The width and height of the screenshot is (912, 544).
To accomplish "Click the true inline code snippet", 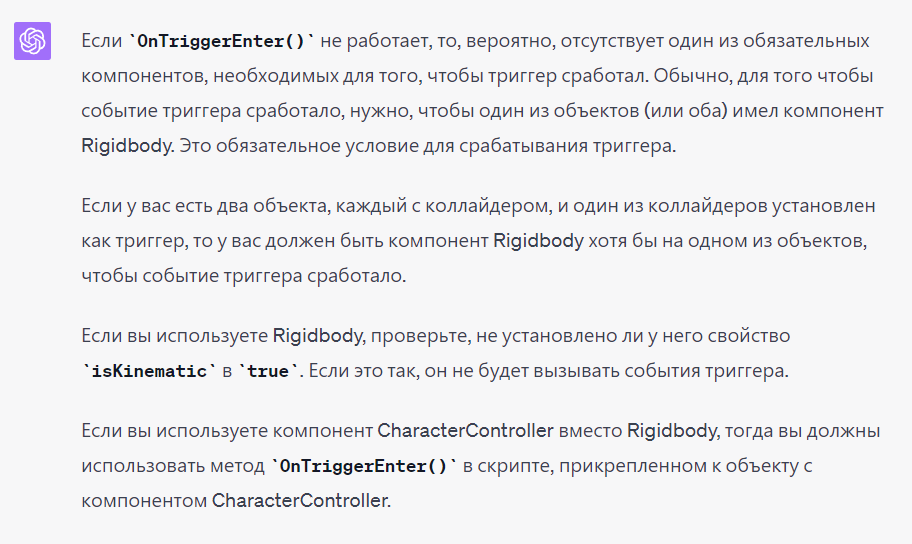I will click(x=268, y=371).
